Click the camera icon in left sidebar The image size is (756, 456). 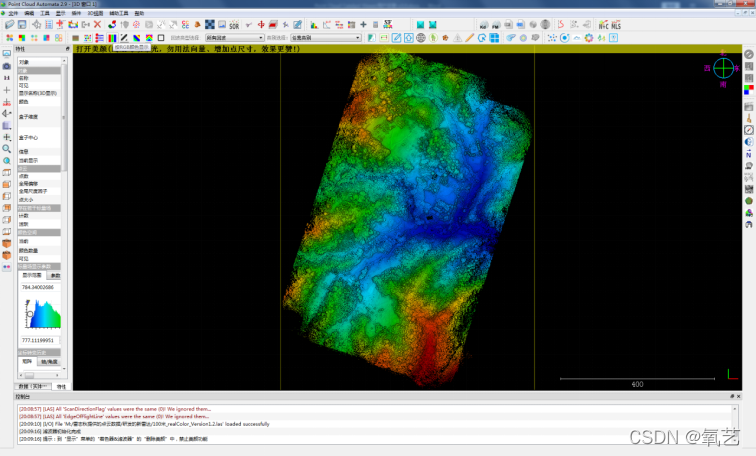[x=6, y=65]
